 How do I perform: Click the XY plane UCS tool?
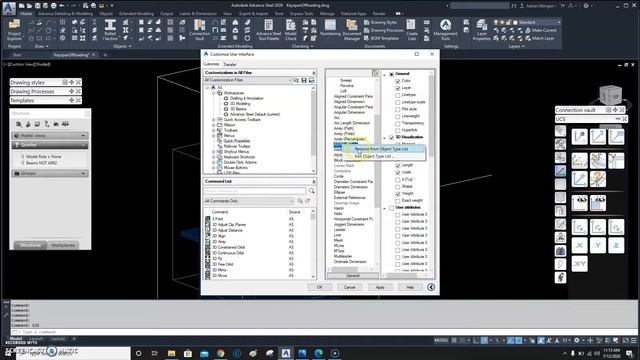(x=579, y=264)
